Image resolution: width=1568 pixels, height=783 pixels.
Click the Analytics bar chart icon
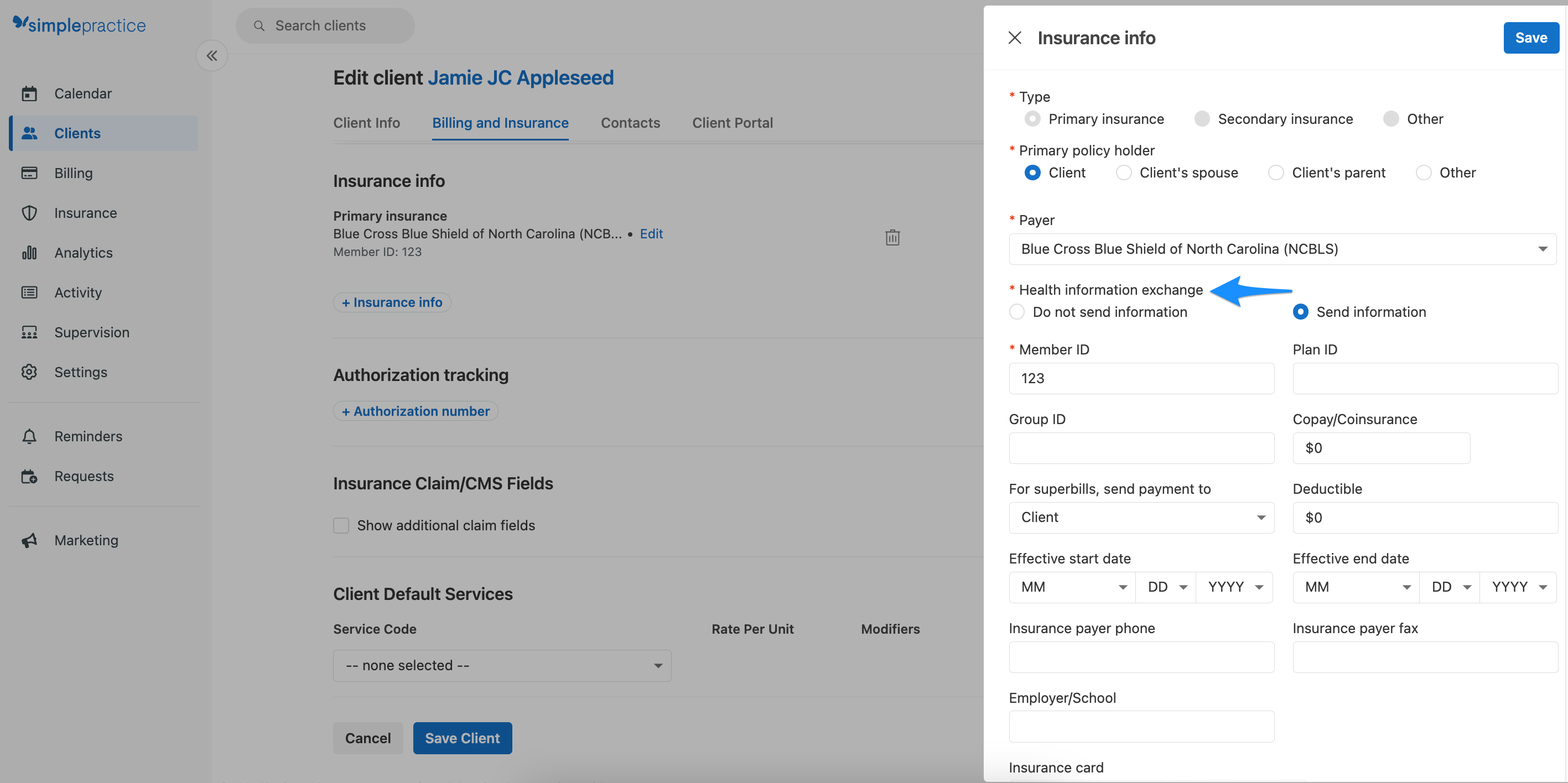(29, 253)
